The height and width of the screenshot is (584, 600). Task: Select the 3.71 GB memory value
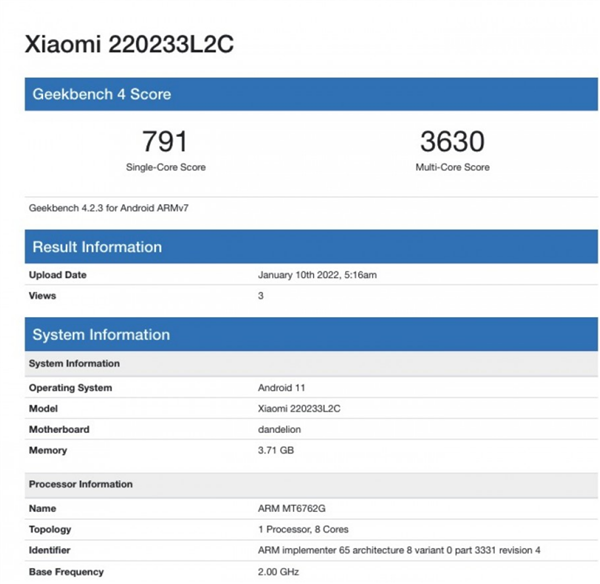276,450
